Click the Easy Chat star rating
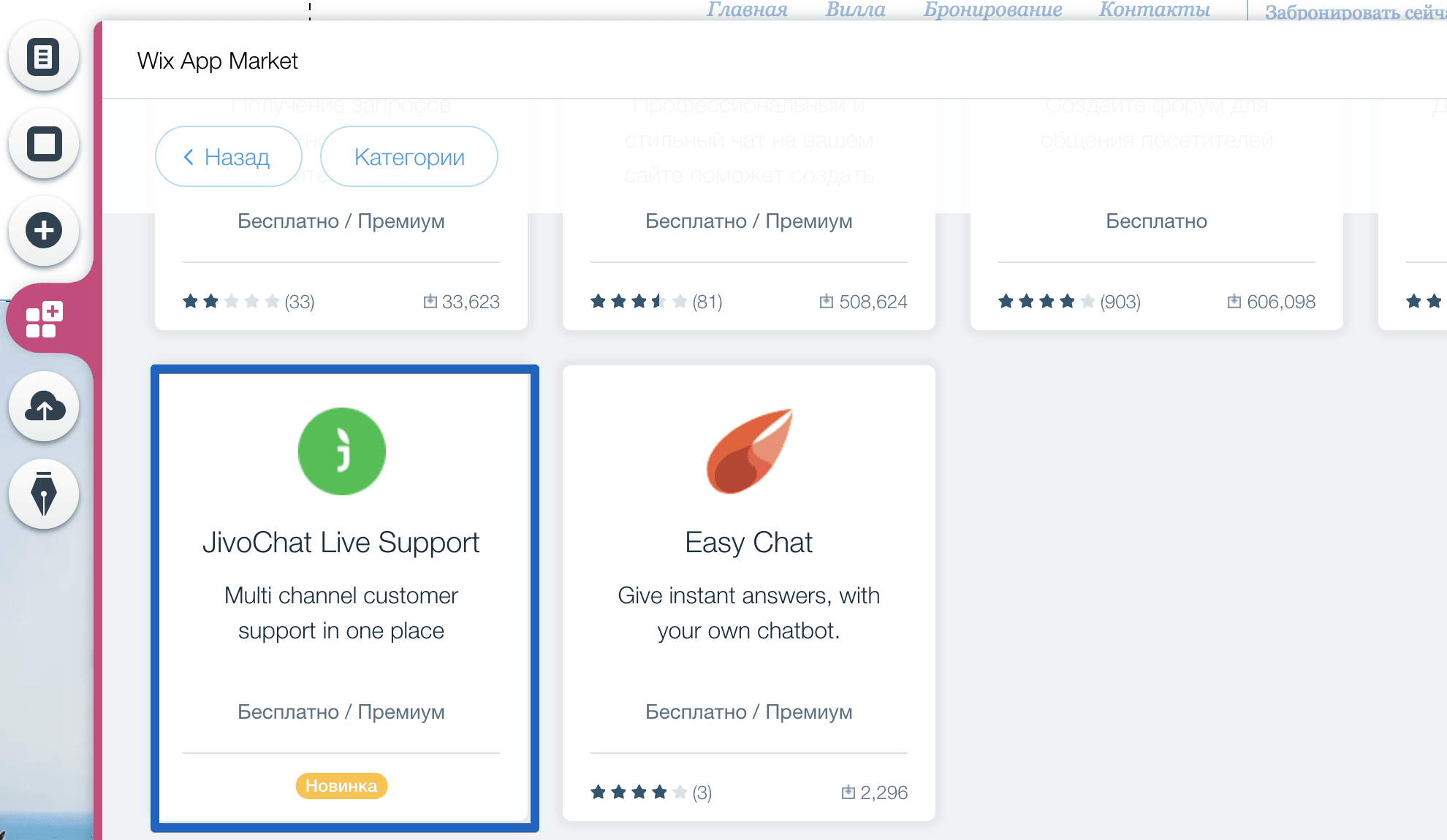This screenshot has height=840, width=1447. pos(638,793)
